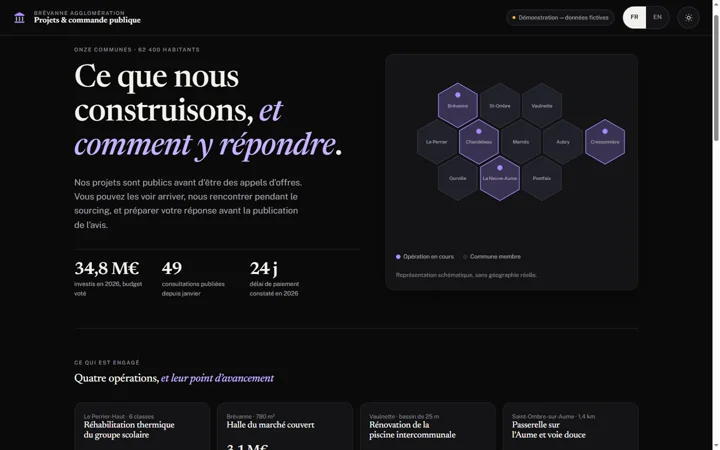Viewport: 720px width, 450px height.
Task: Select the La Neuve-Aume hexagon
Action: (x=500, y=178)
